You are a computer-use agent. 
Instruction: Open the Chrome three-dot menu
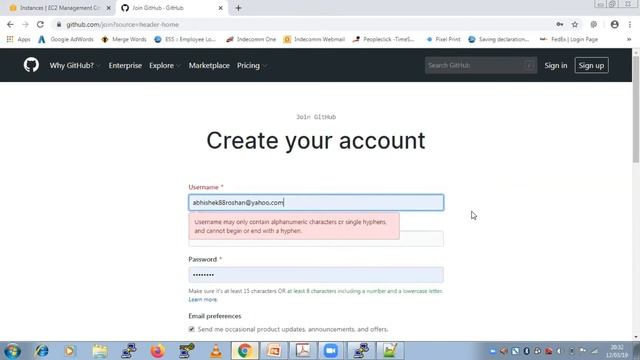(x=630, y=24)
